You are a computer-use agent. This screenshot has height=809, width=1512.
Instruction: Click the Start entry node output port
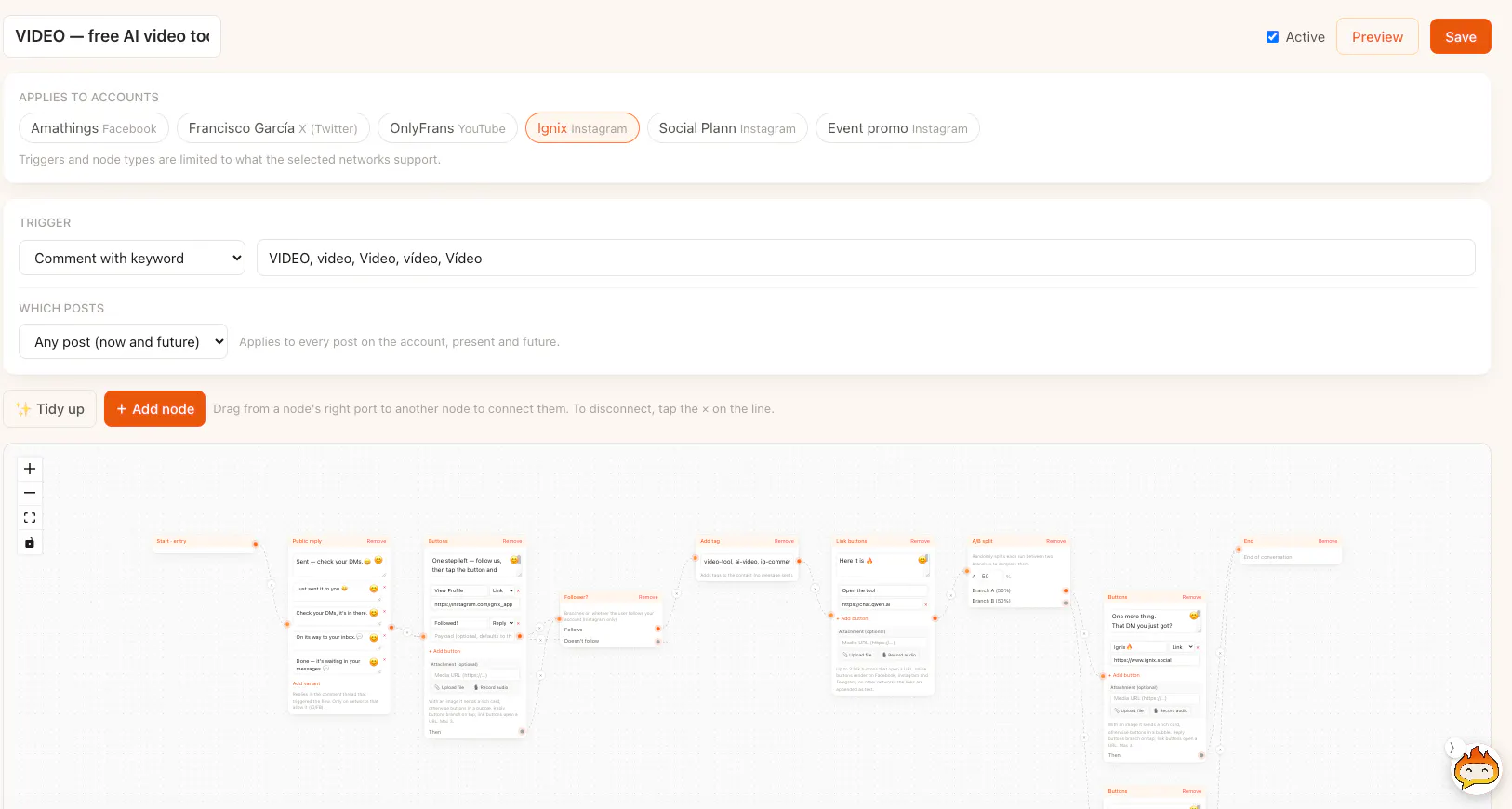[256, 544]
